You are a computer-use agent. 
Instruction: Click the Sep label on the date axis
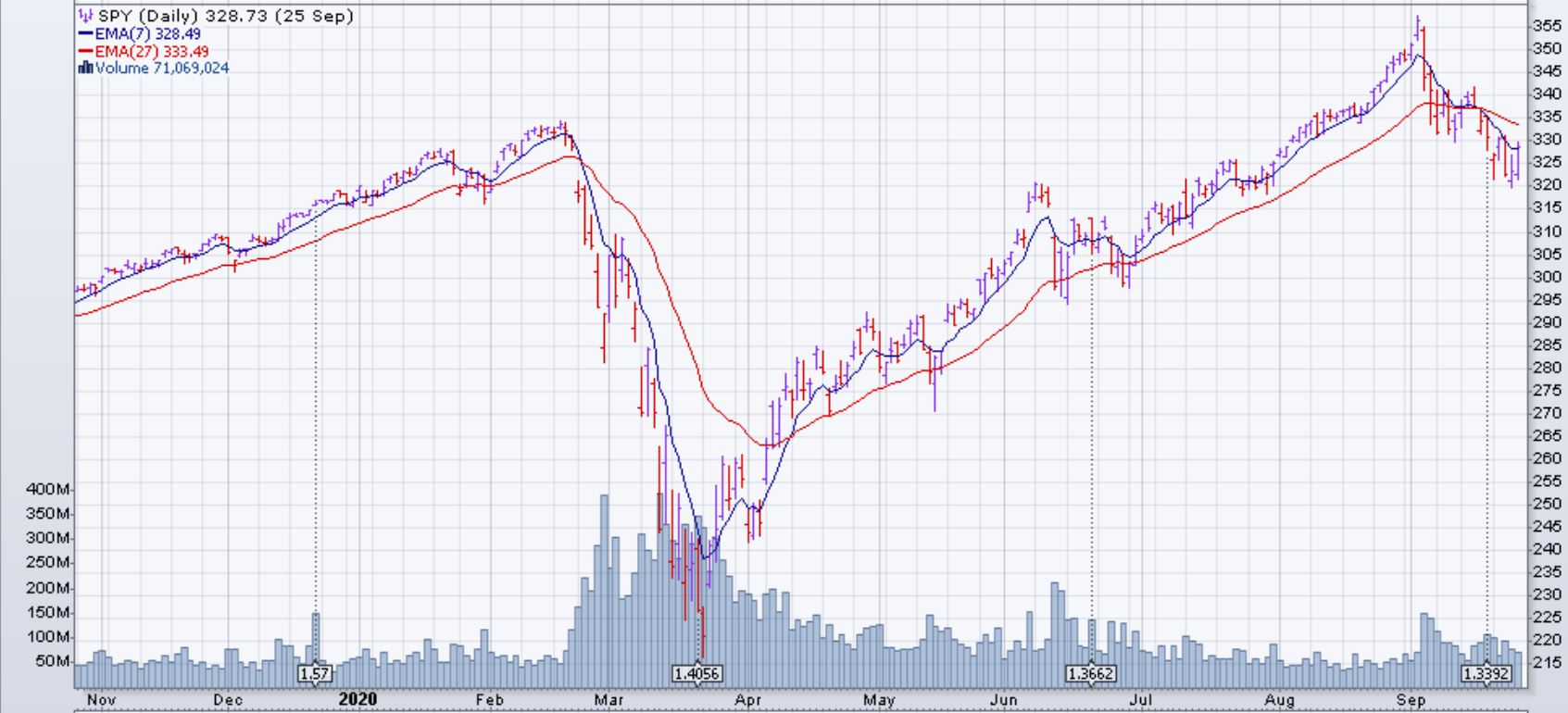[1411, 700]
